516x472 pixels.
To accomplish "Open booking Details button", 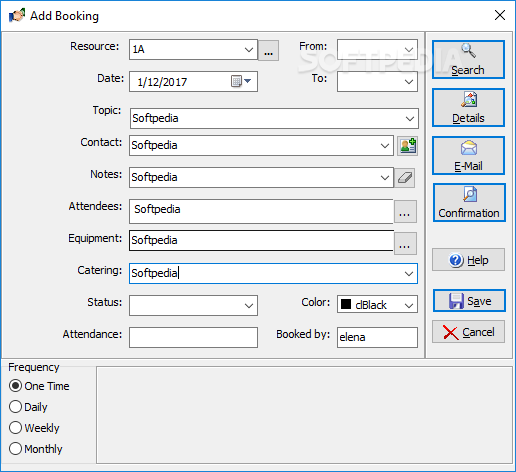I will coord(468,108).
